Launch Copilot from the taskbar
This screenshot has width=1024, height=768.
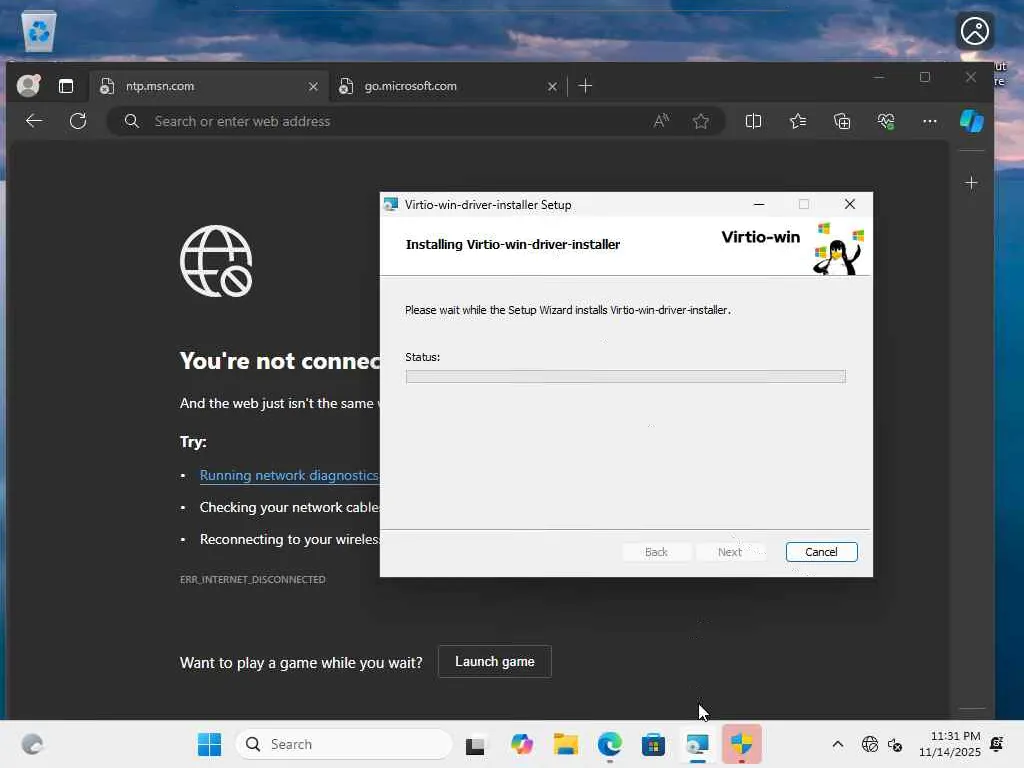click(x=521, y=744)
